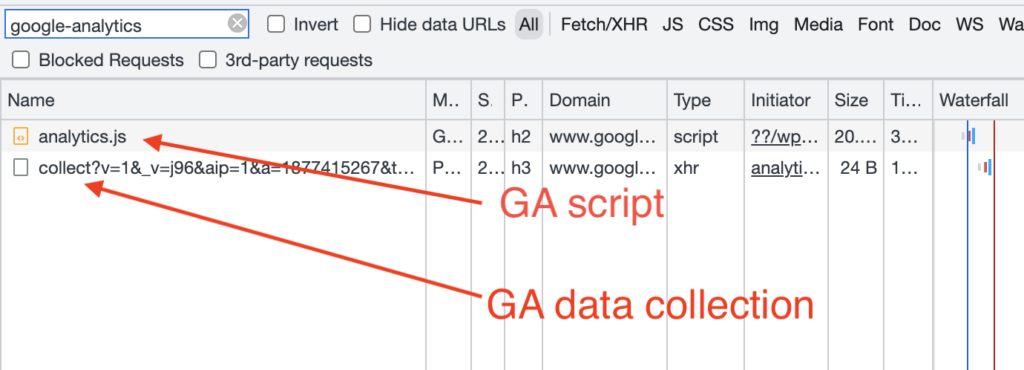
Task: Enable 3rd-party requests checkbox
Action: point(208,60)
